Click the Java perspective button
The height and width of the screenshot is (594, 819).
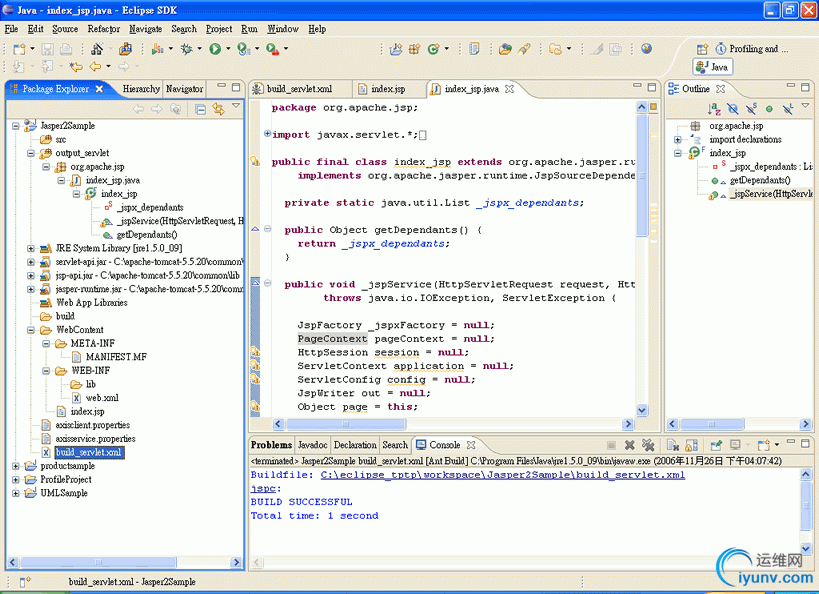pos(713,67)
